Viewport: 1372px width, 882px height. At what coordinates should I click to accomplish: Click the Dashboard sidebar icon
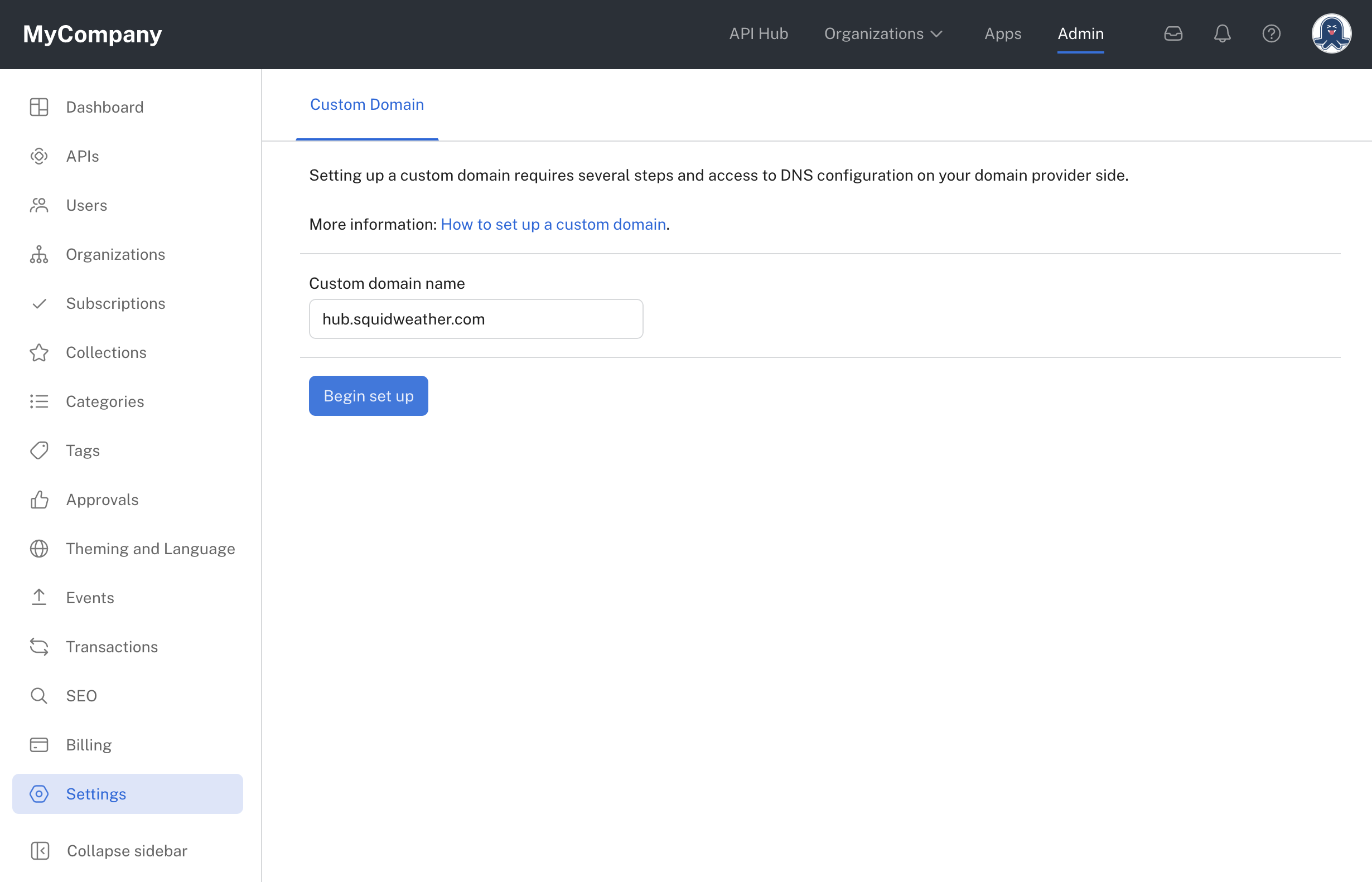pyautogui.click(x=39, y=107)
